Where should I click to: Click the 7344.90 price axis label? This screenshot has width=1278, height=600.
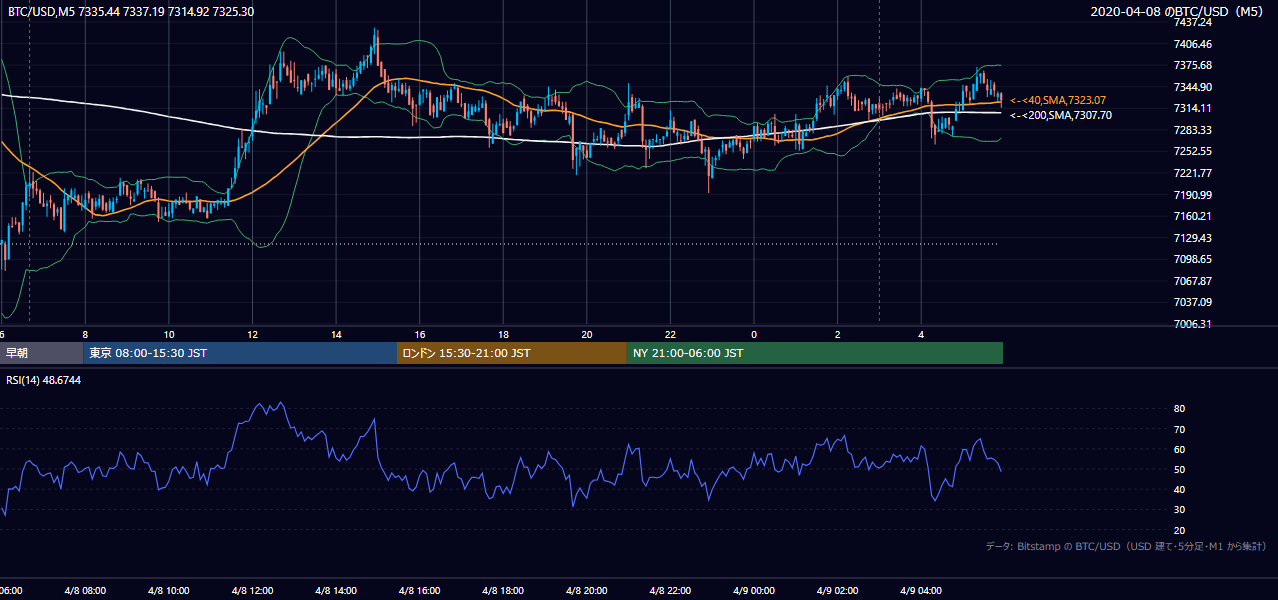(1192, 87)
